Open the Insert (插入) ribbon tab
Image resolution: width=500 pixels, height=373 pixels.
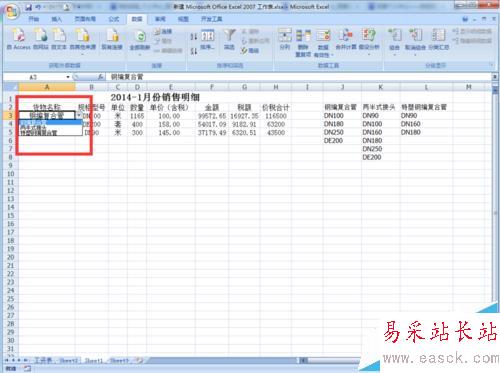coord(57,19)
